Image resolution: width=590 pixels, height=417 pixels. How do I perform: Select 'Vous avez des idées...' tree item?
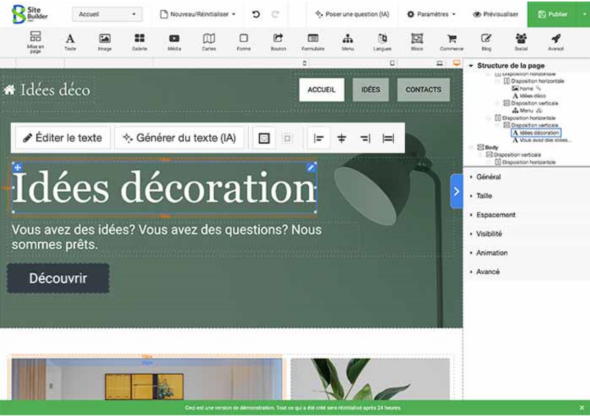(542, 140)
